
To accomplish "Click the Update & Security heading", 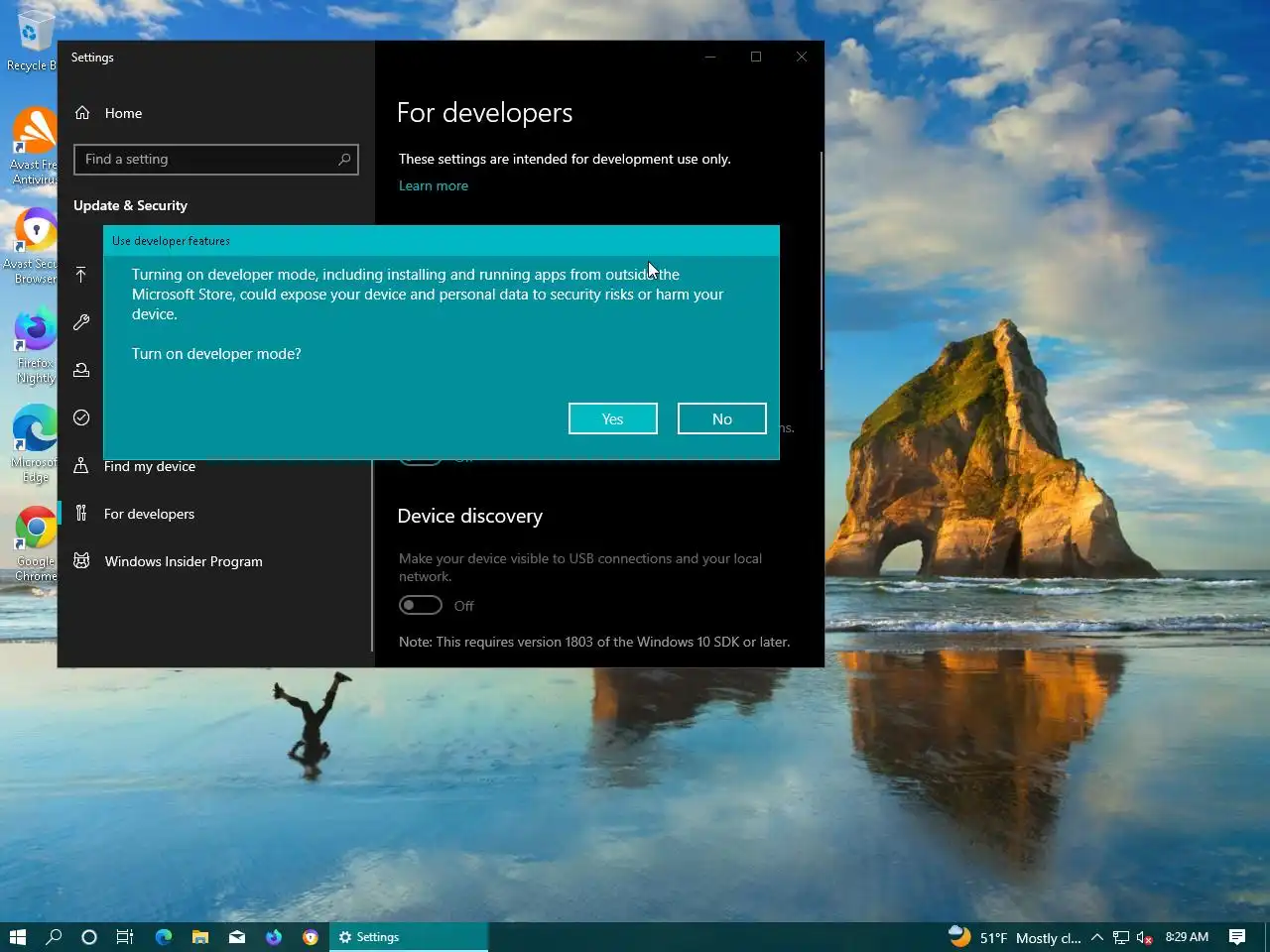I will (130, 205).
